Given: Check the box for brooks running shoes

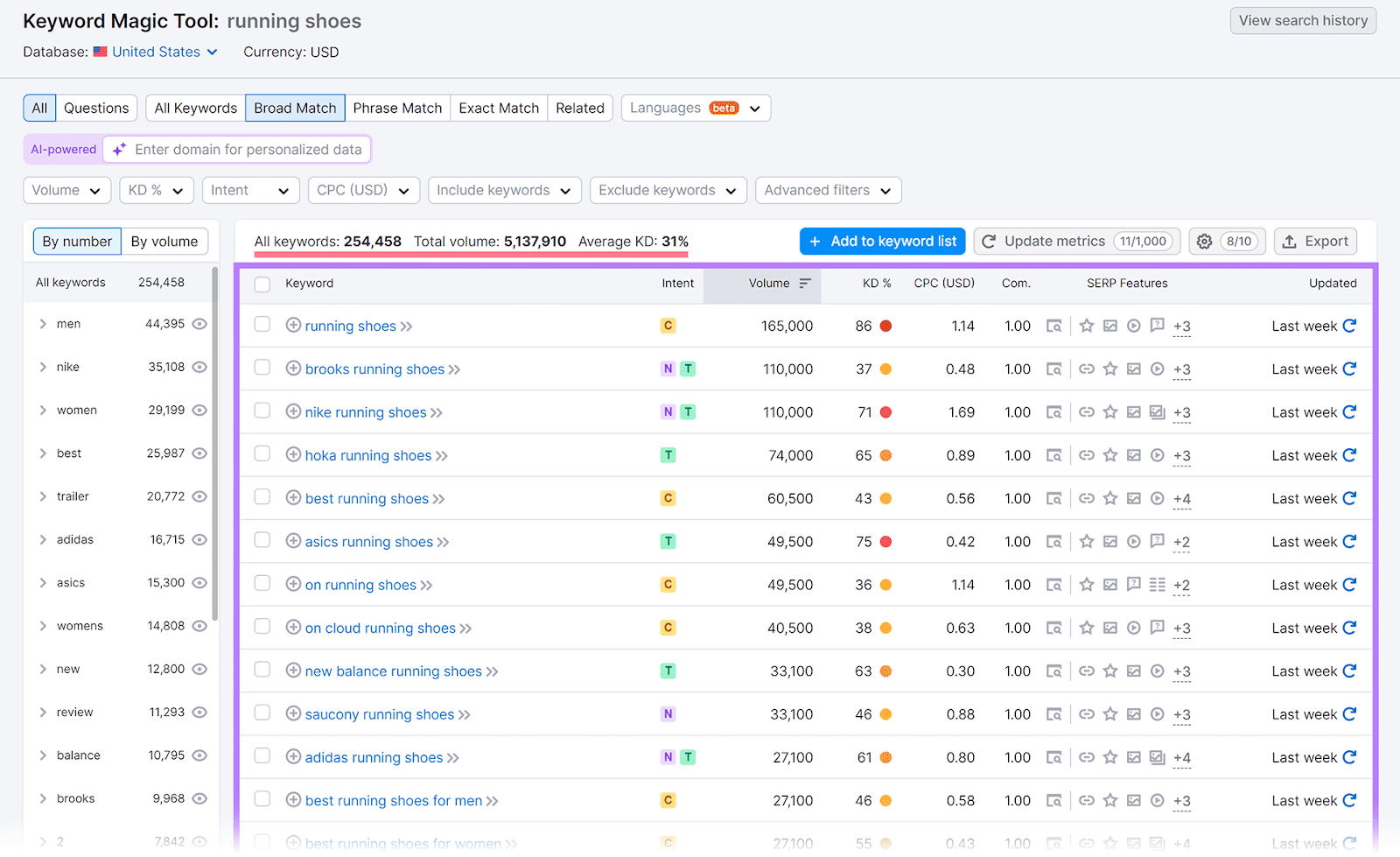Looking at the screenshot, I should tap(262, 369).
